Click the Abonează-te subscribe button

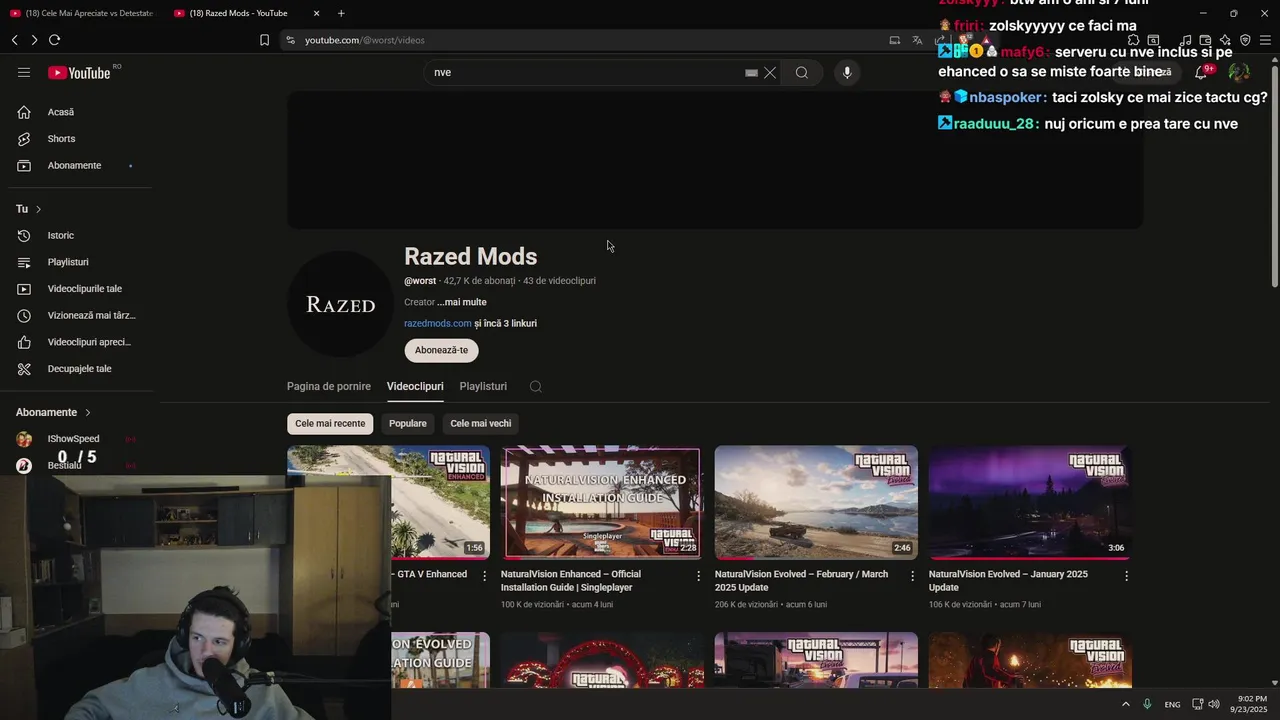pos(441,350)
